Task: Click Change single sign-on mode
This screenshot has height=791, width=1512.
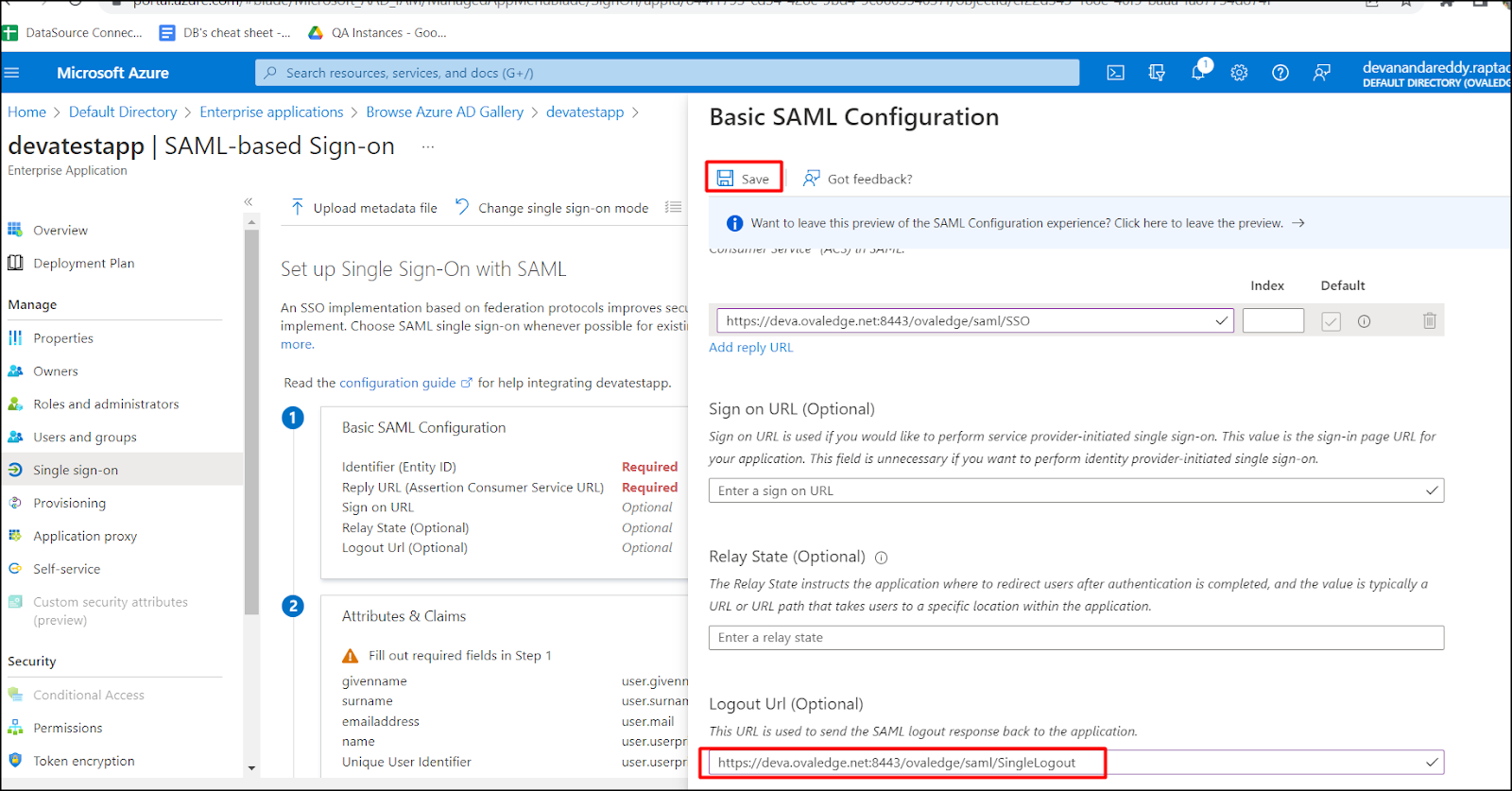Action: click(x=552, y=208)
